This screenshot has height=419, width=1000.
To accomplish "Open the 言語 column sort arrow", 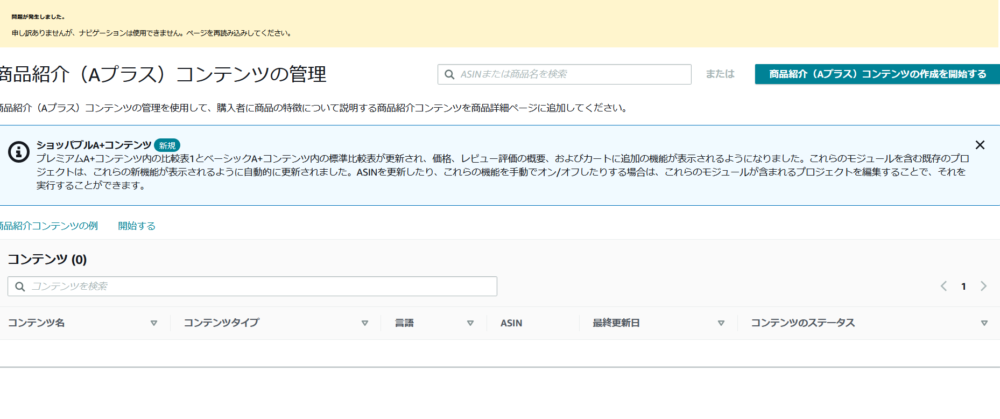I will click(x=470, y=323).
